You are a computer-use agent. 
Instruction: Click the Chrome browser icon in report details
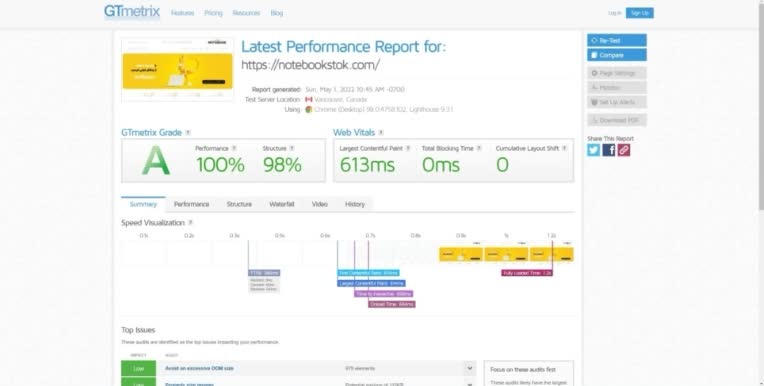coord(308,109)
